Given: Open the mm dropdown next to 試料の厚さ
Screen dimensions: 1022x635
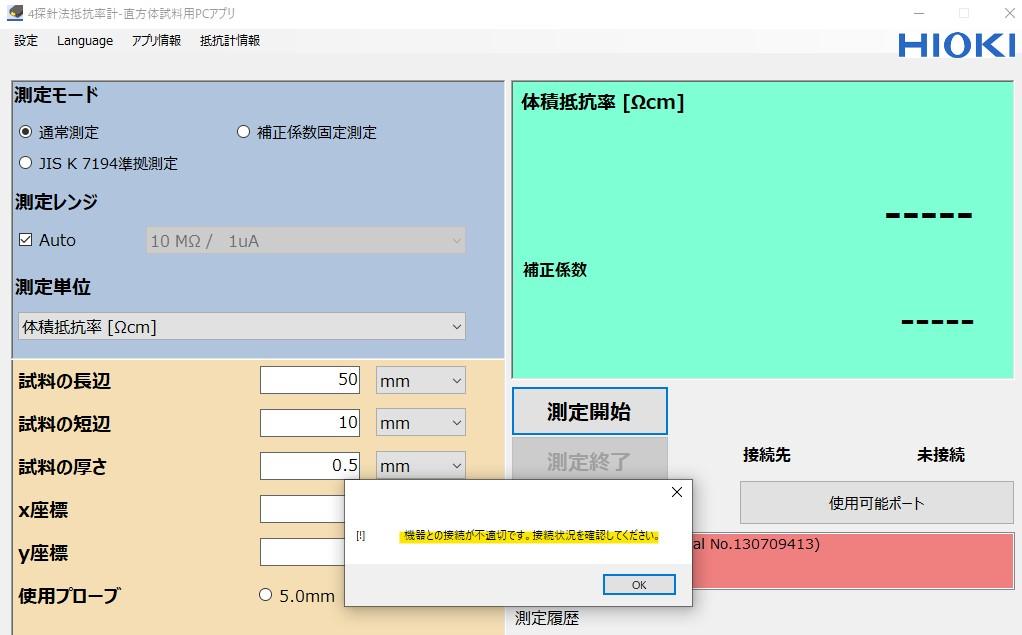Looking at the screenshot, I should [420, 465].
